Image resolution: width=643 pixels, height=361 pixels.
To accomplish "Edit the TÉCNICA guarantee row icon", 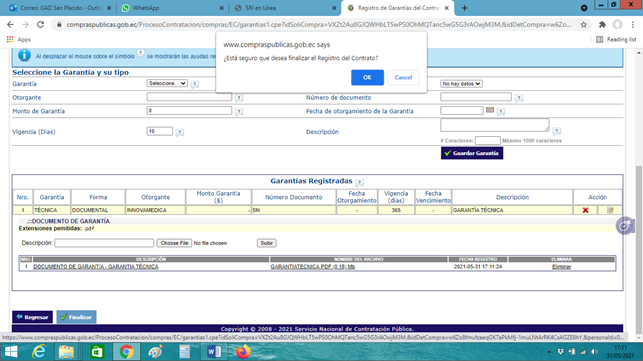I will click(610, 210).
